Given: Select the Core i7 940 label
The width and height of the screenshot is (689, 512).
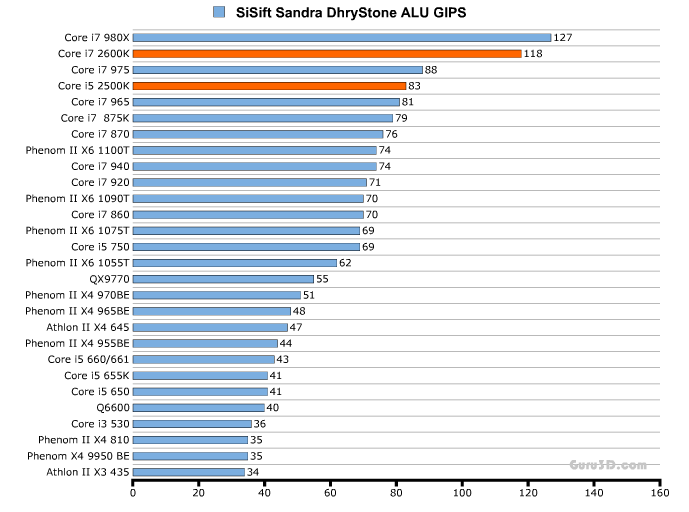Looking at the screenshot, I should (x=100, y=167).
